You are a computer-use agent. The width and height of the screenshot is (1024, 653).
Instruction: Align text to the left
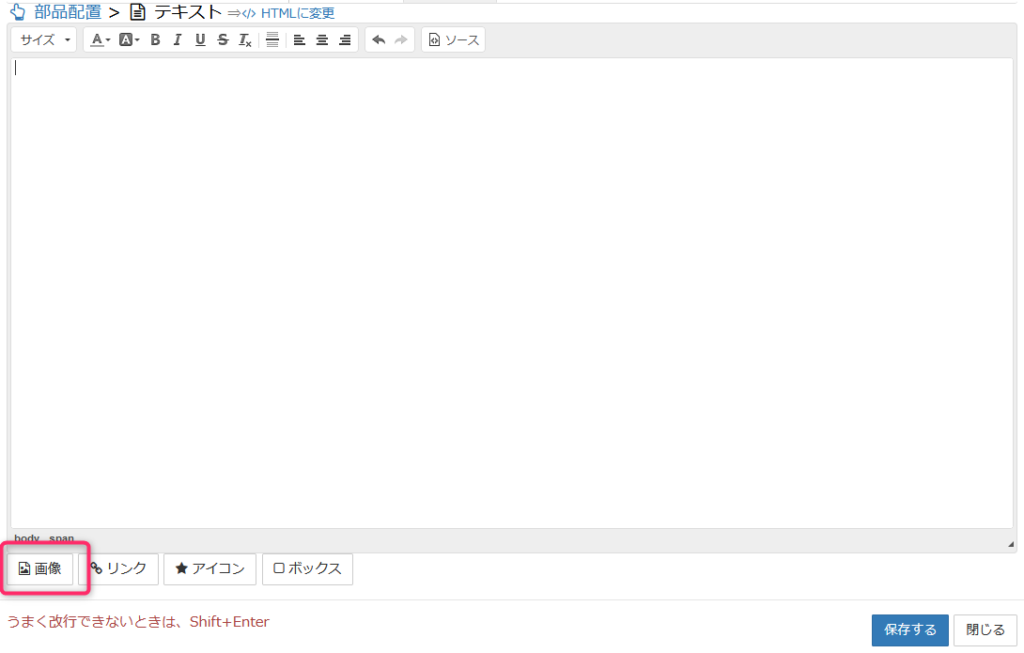299,40
